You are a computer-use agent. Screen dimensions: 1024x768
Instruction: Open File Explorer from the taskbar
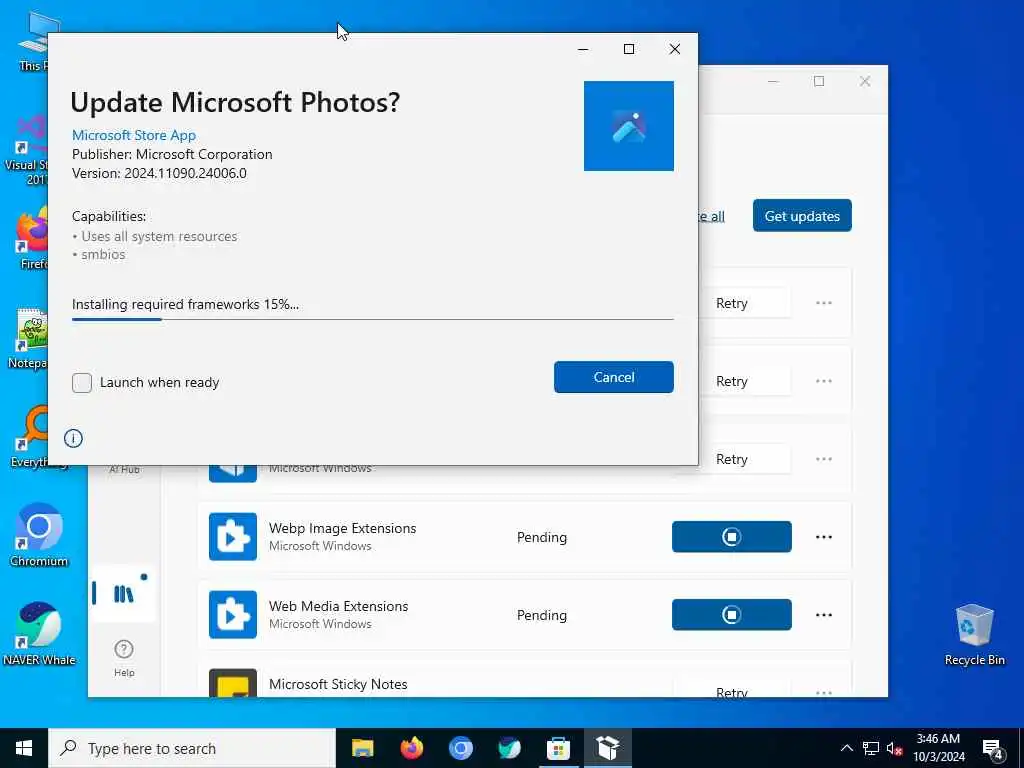pos(362,748)
